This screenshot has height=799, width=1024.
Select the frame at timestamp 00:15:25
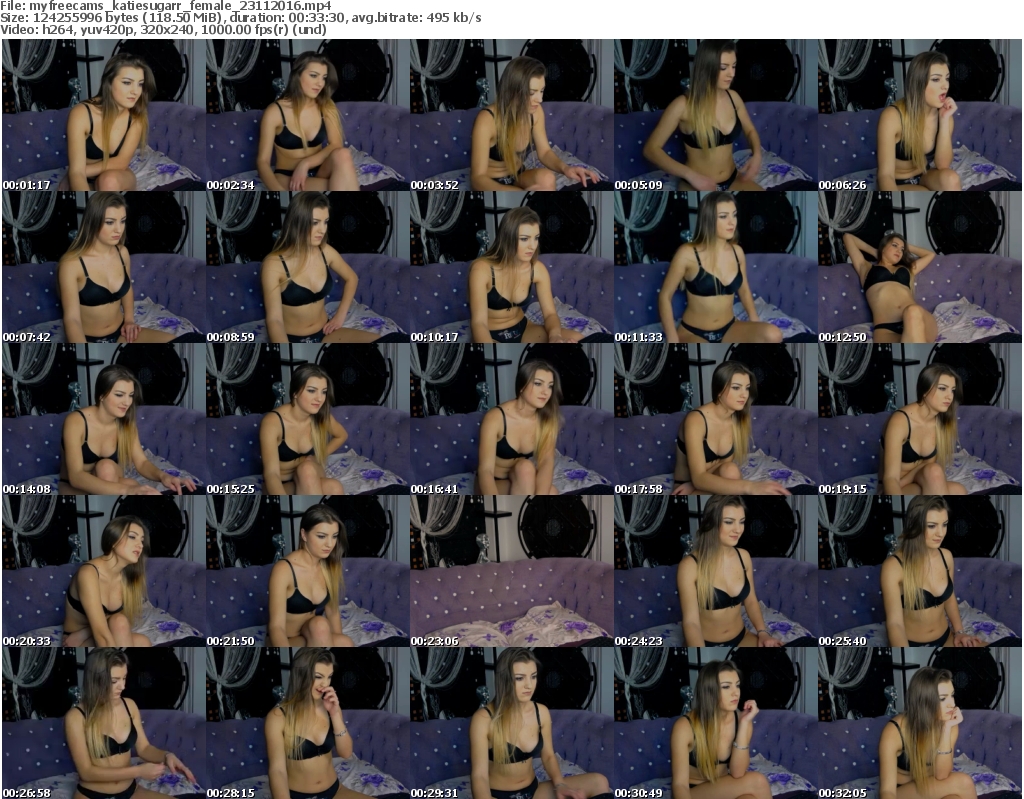click(308, 419)
